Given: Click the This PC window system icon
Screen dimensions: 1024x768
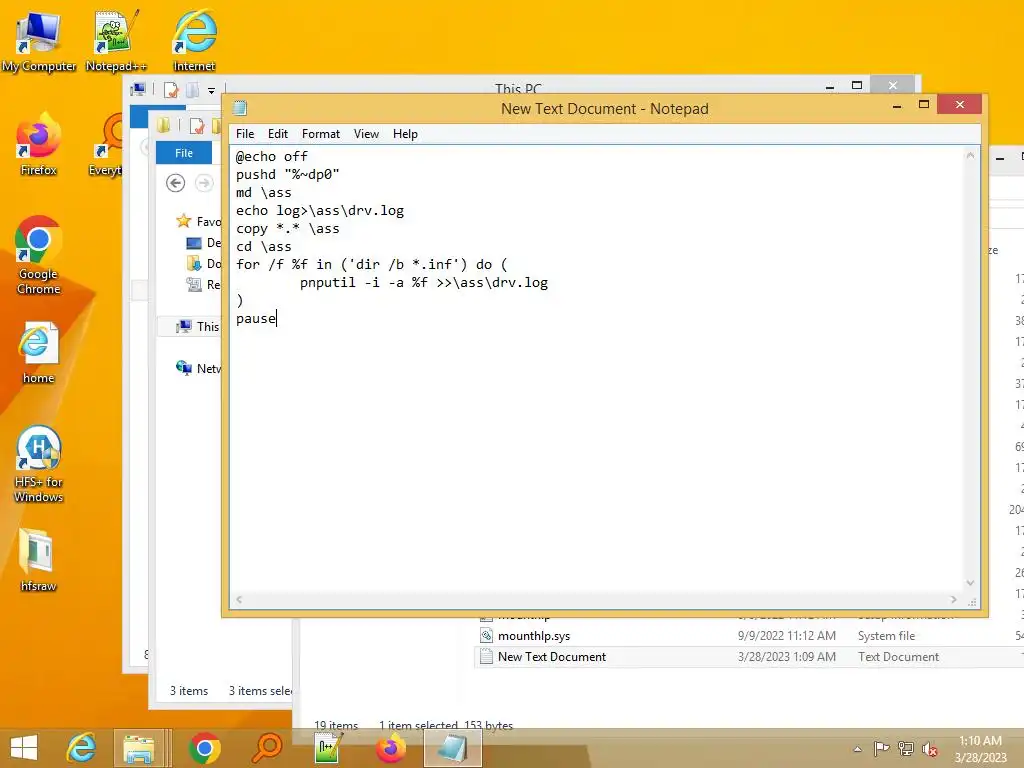Looking at the screenshot, I should [138, 89].
